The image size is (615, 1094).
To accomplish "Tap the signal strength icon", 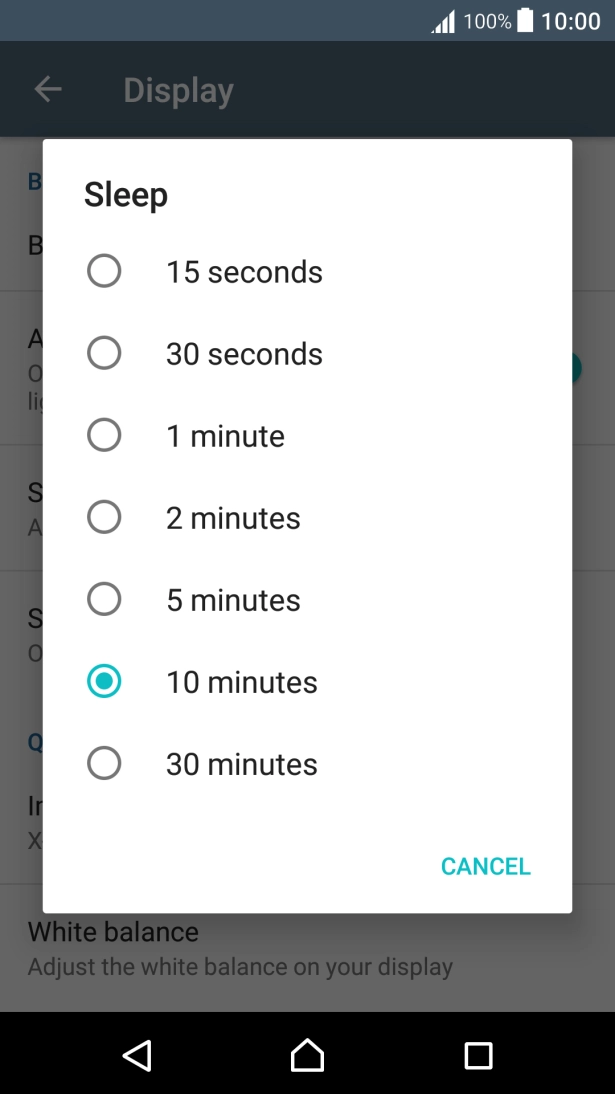I will pyautogui.click(x=444, y=20).
